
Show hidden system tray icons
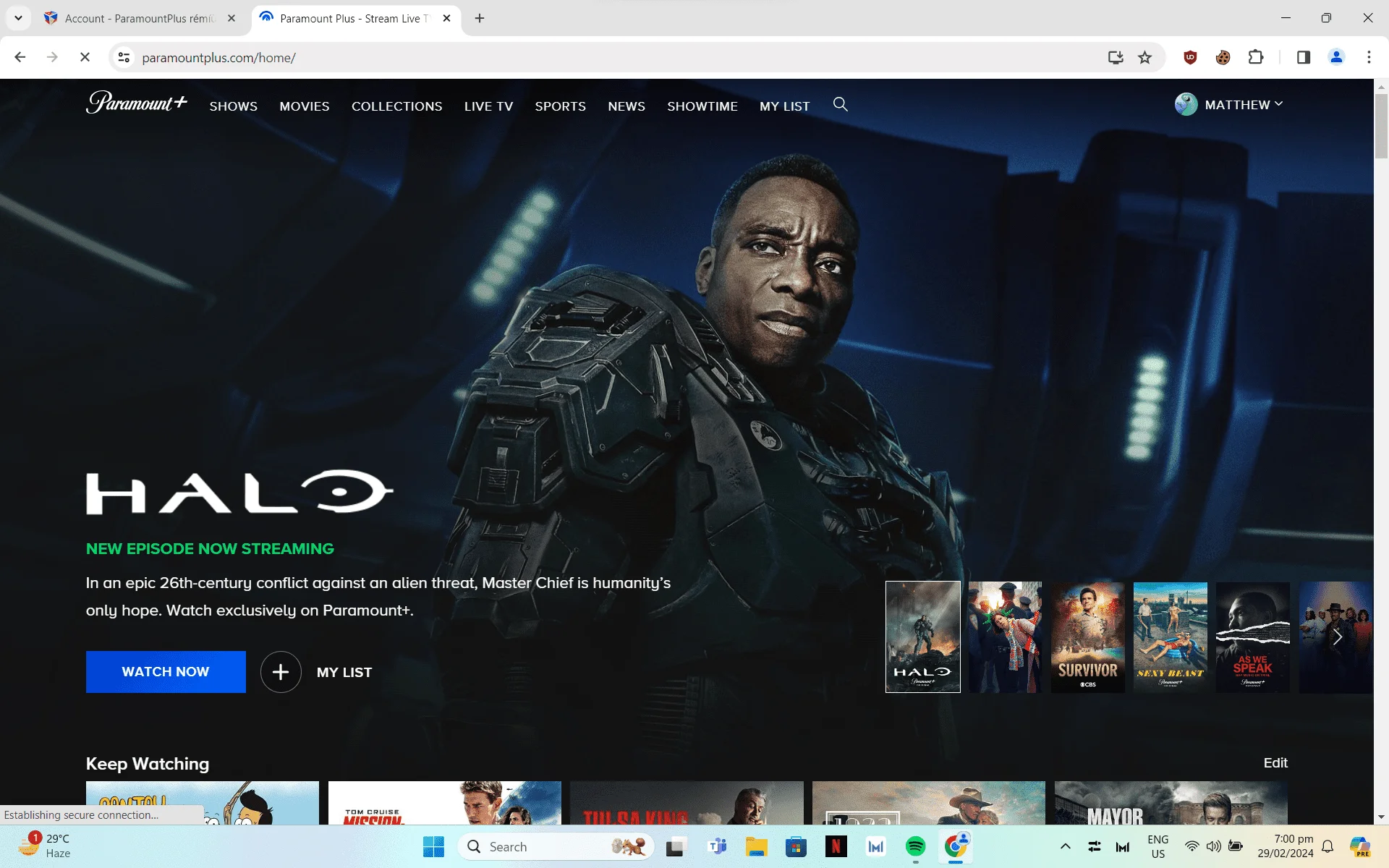tap(1065, 846)
